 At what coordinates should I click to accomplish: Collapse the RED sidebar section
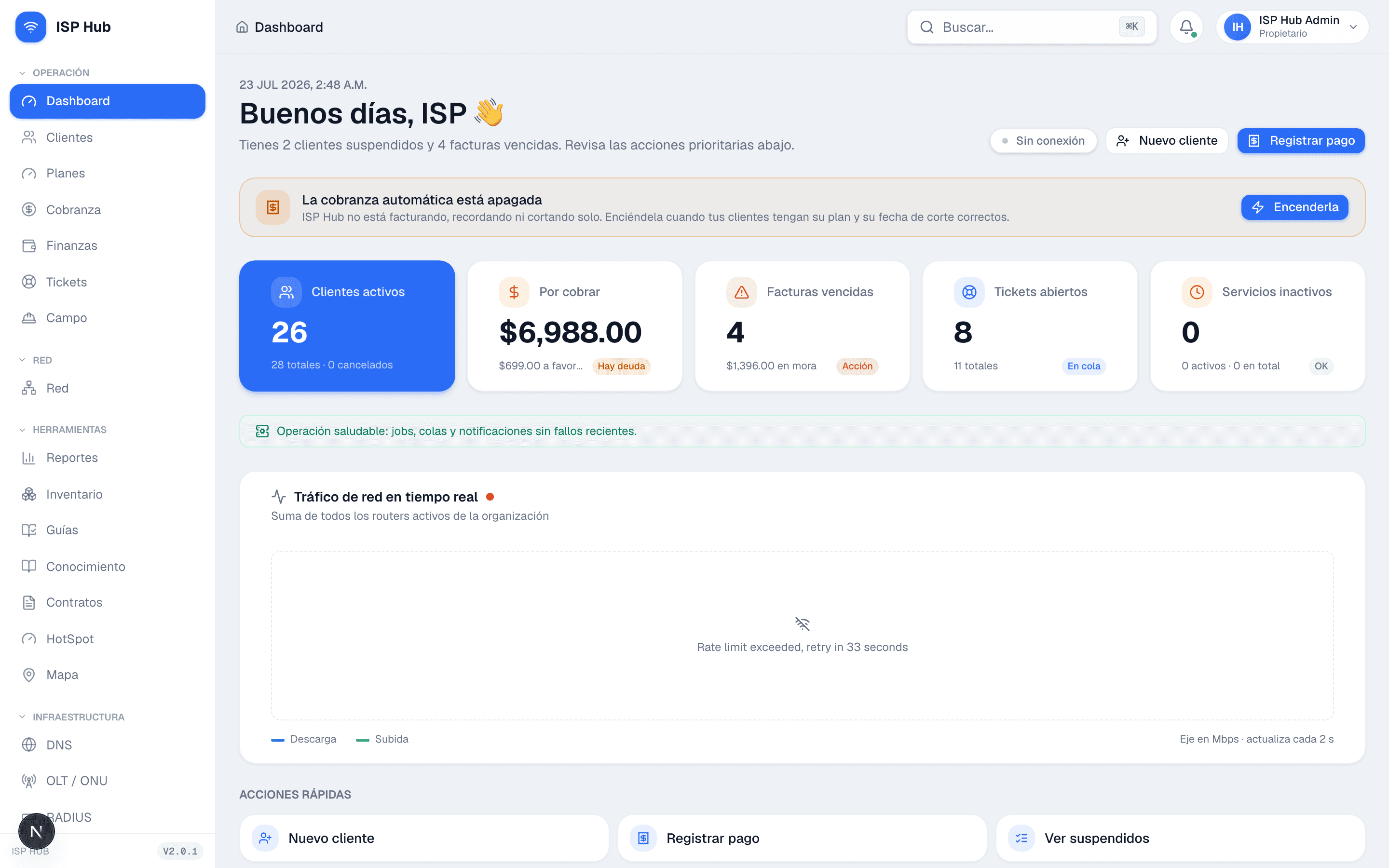pyautogui.click(x=36, y=361)
